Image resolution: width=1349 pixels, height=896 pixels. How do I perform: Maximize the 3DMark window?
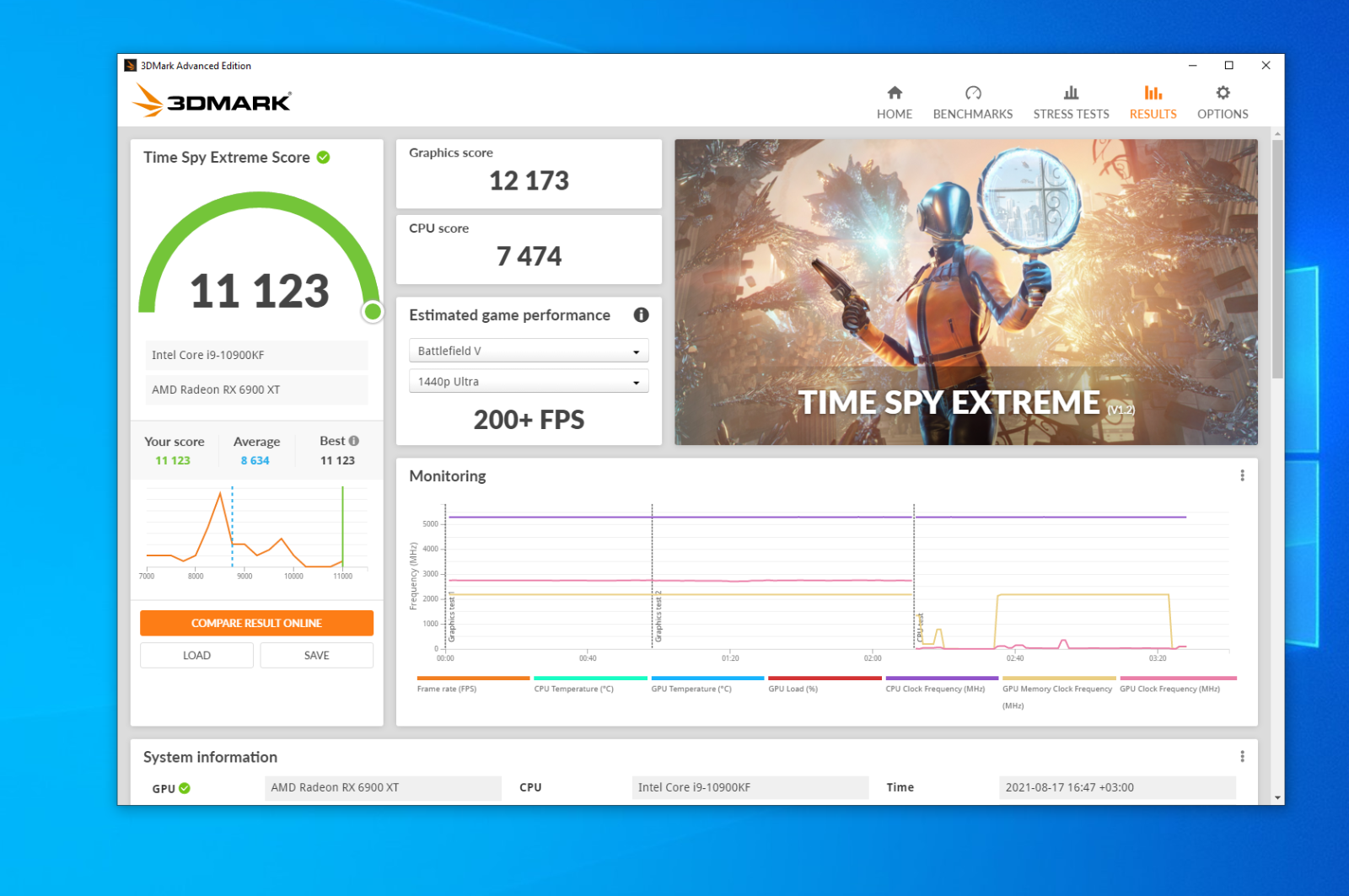coord(1228,66)
